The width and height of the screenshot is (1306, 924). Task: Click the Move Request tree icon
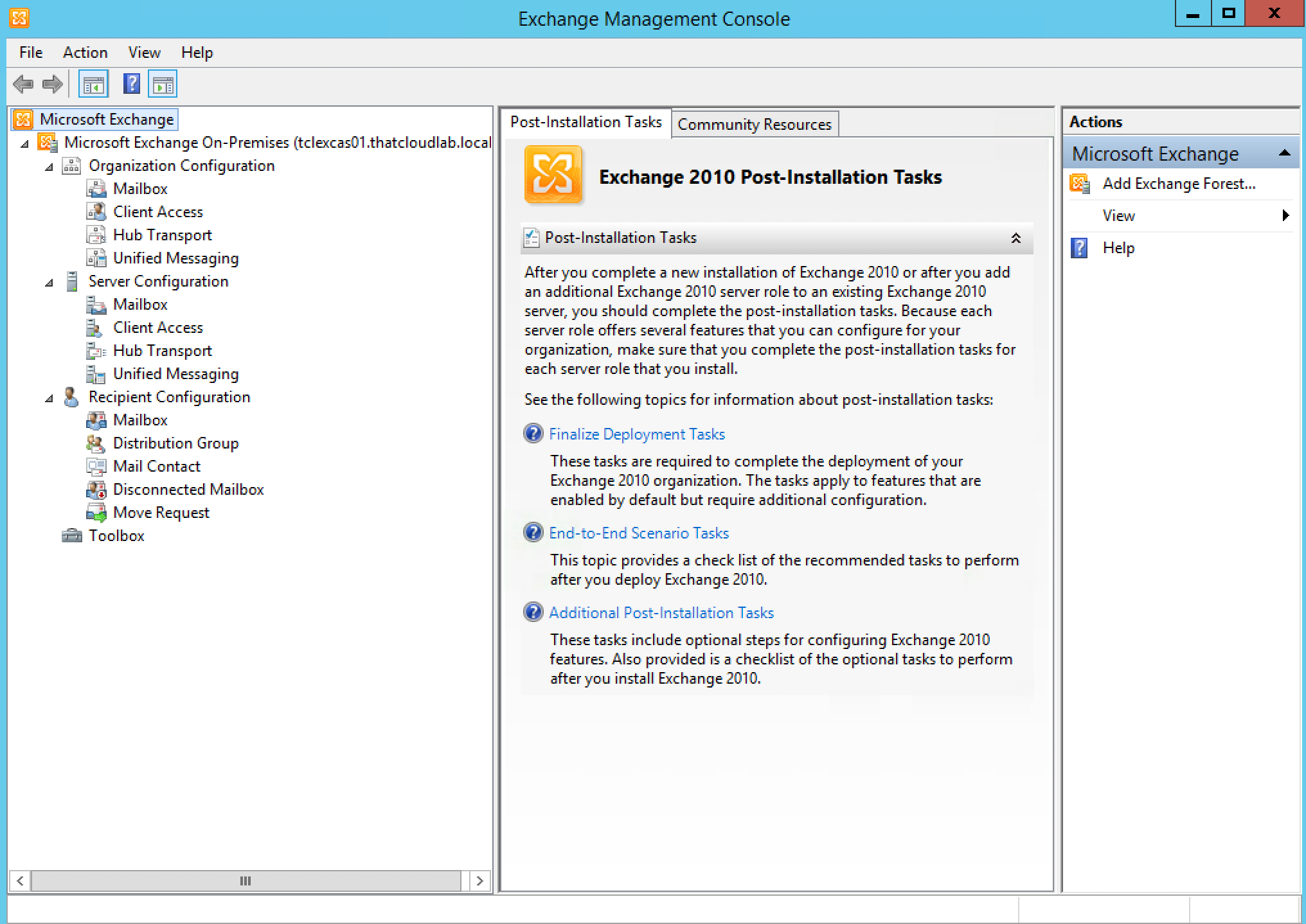pyautogui.click(x=96, y=513)
